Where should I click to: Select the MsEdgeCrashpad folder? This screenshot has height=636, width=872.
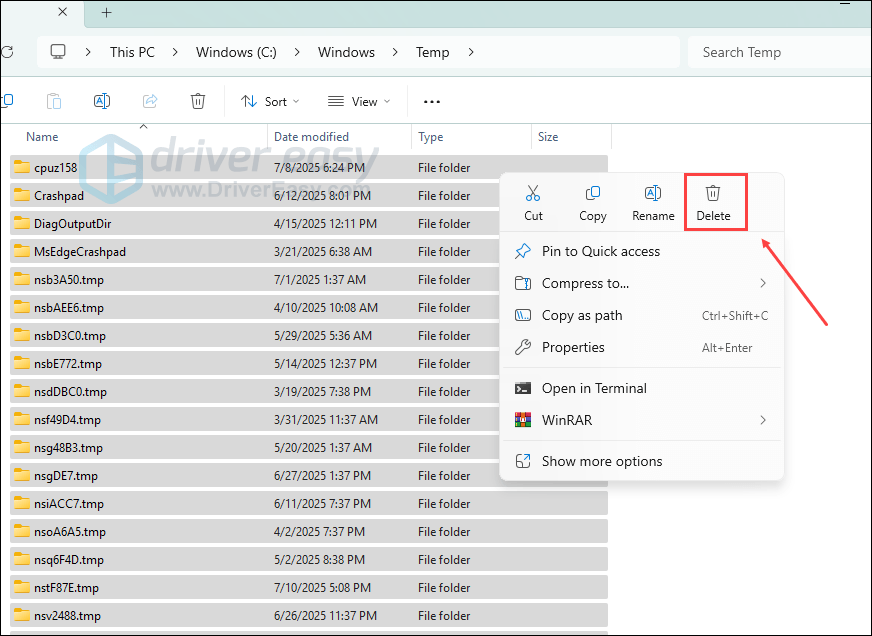coord(79,252)
